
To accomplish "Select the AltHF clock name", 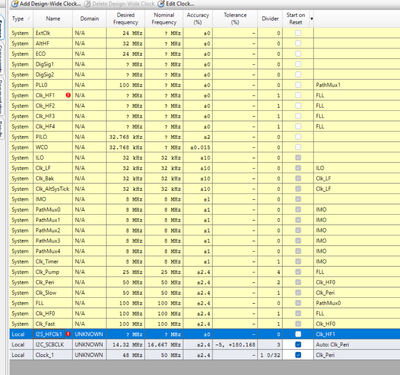I will [42, 43].
